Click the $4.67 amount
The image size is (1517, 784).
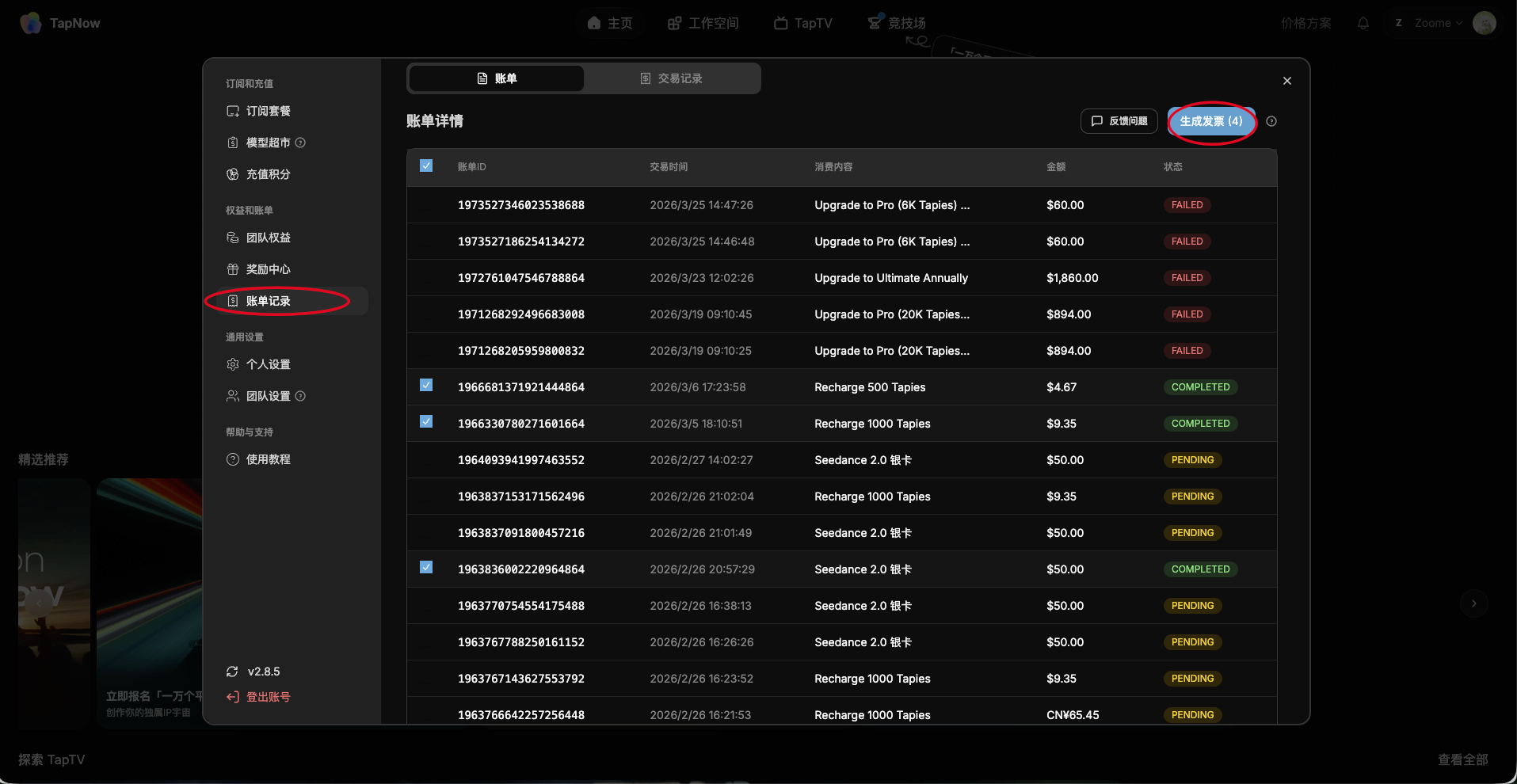1062,387
